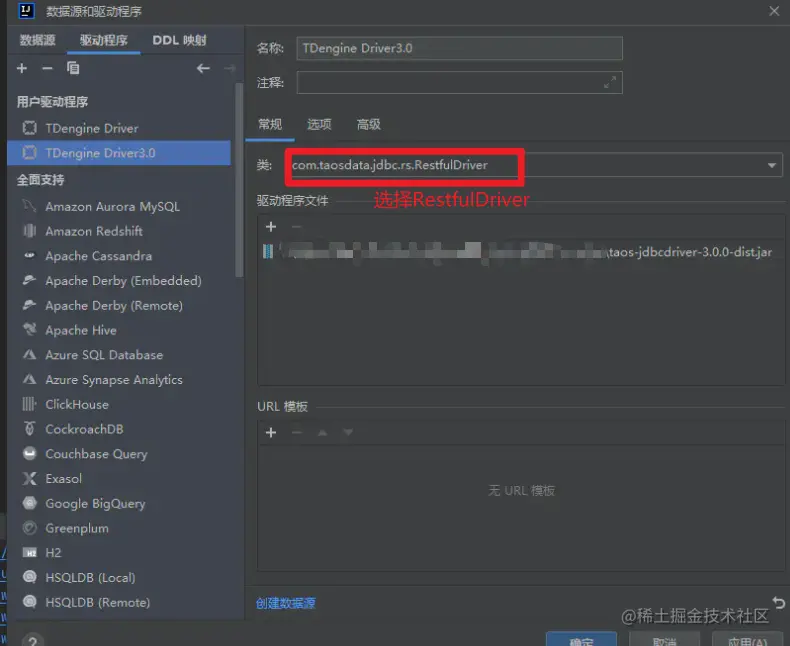
Task: Open help with question mark icon
Action: 32,641
